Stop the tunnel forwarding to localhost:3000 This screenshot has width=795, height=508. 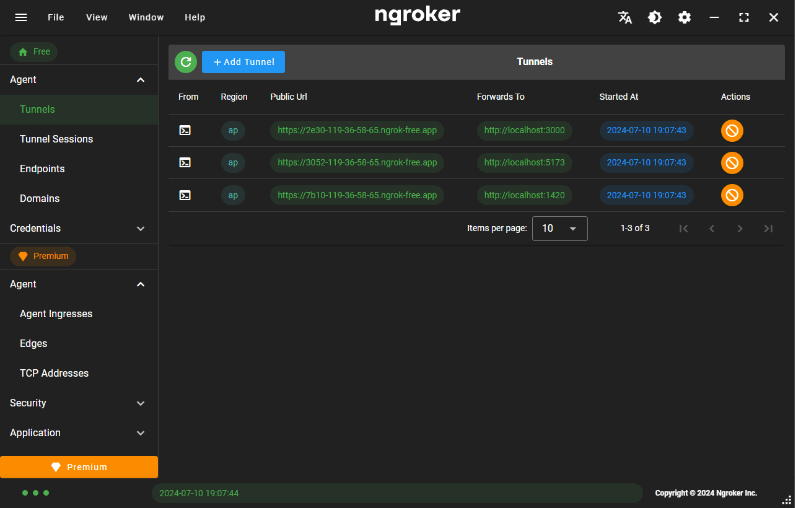[x=732, y=130]
